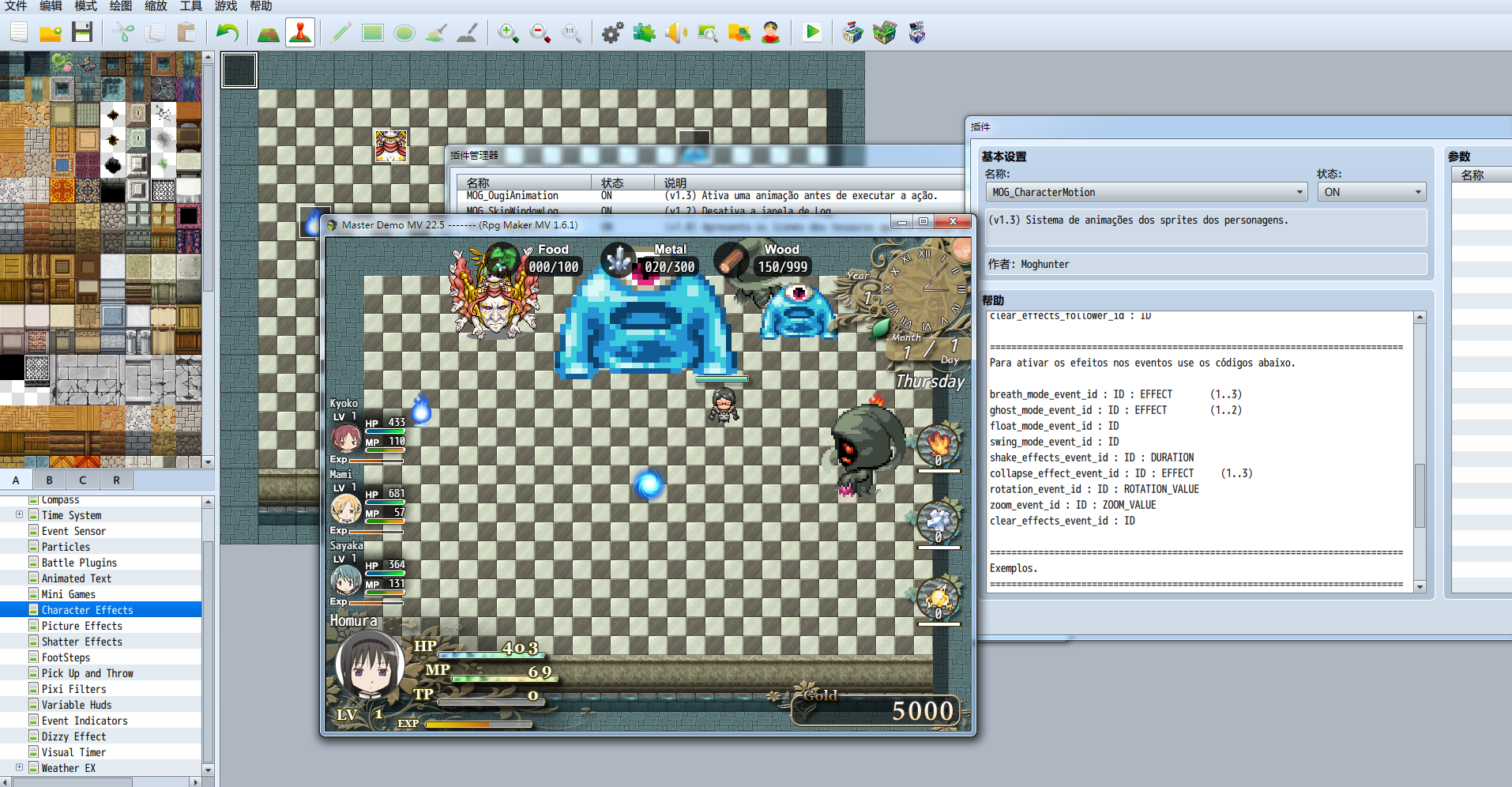Switch to tileset tab B
This screenshot has height=787, width=1512.
[x=50, y=480]
